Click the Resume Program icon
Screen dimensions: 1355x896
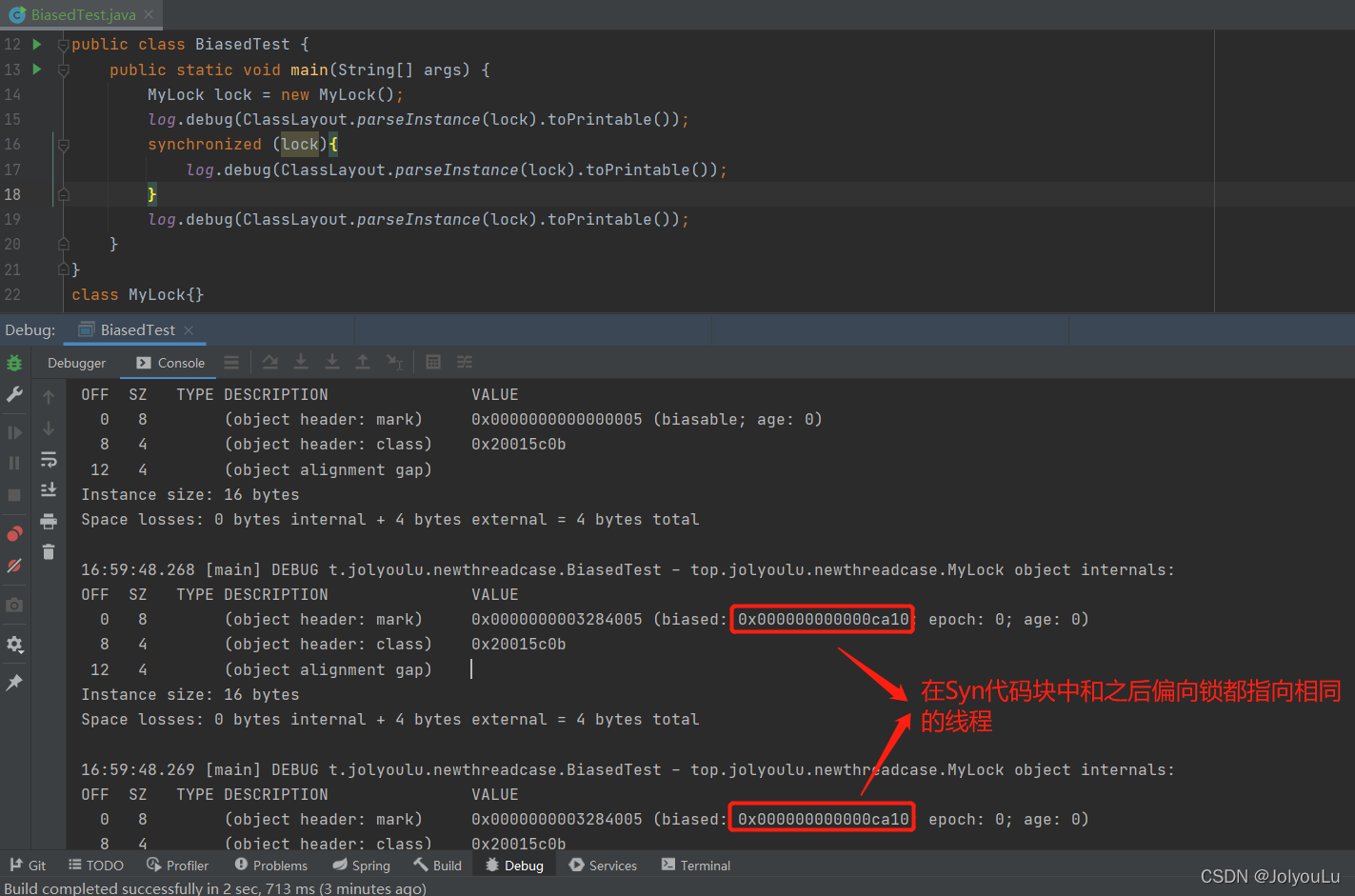(14, 432)
